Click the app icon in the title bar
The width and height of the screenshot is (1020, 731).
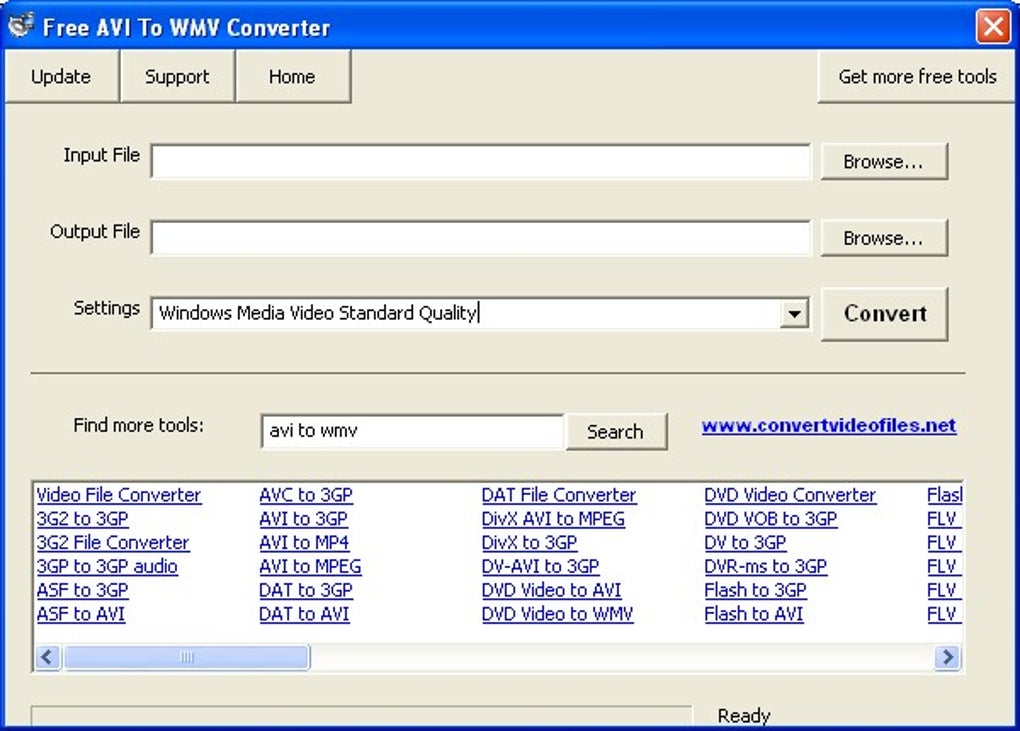[x=21, y=25]
